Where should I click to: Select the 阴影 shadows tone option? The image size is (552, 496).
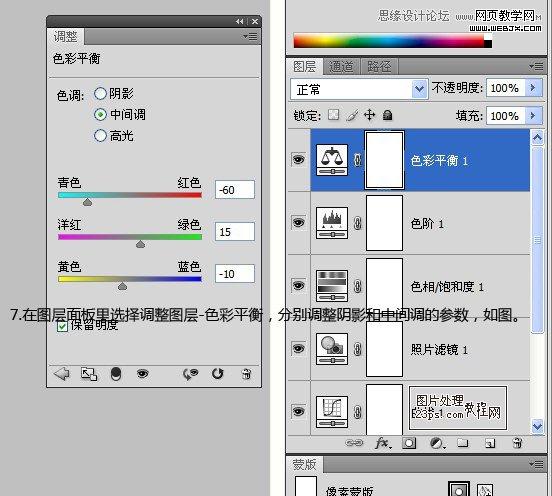[100, 94]
